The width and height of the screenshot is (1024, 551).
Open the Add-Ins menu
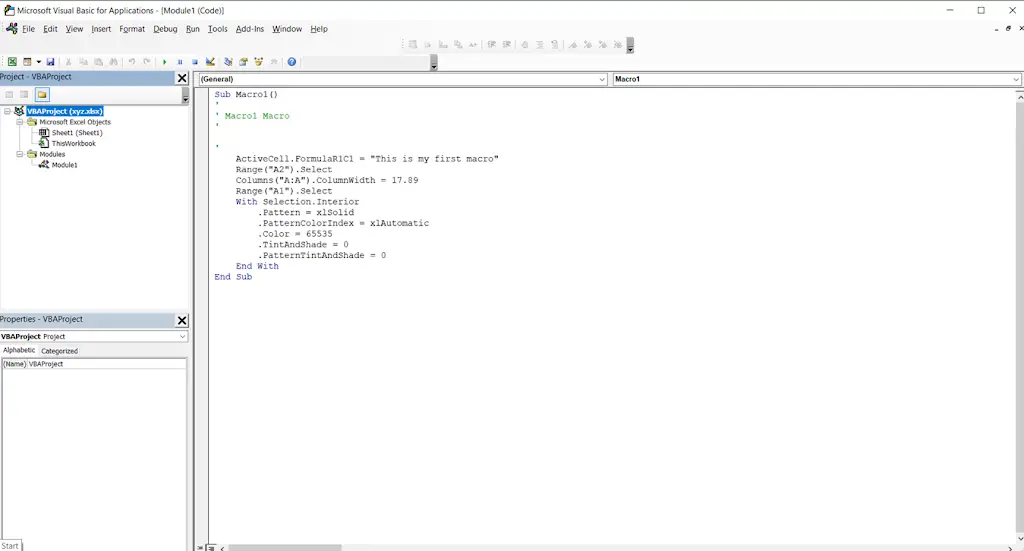click(249, 29)
